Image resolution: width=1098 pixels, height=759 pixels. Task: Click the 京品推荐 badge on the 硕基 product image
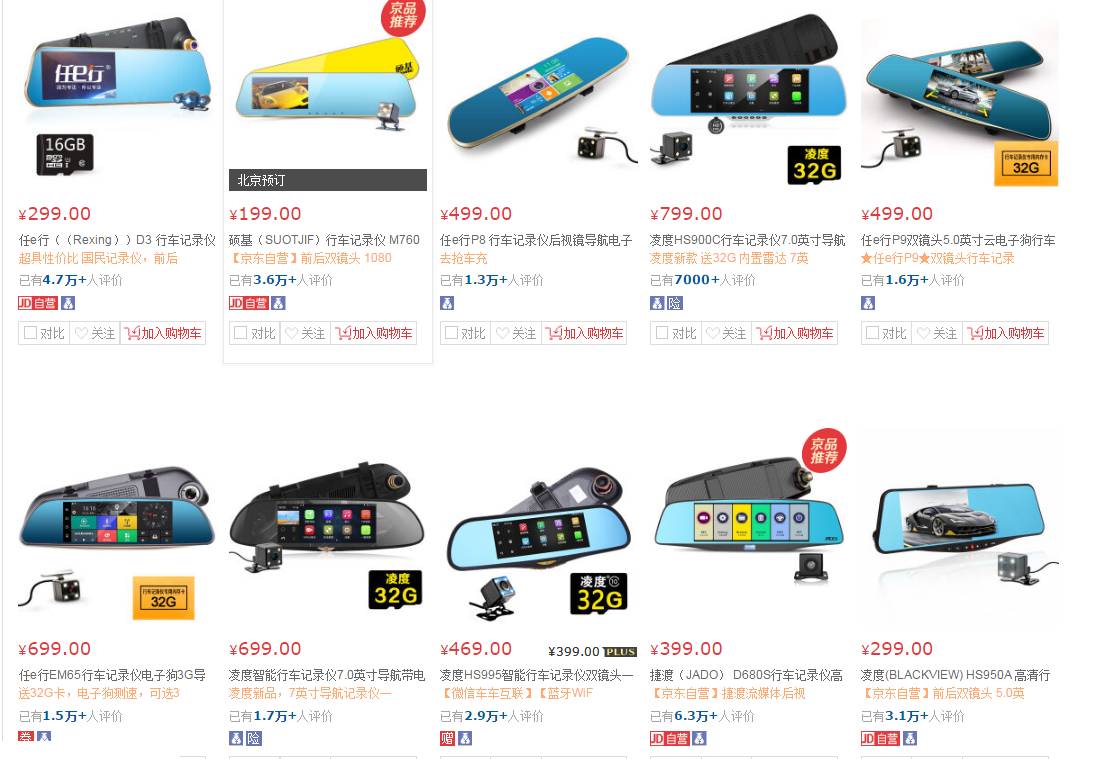click(x=403, y=15)
